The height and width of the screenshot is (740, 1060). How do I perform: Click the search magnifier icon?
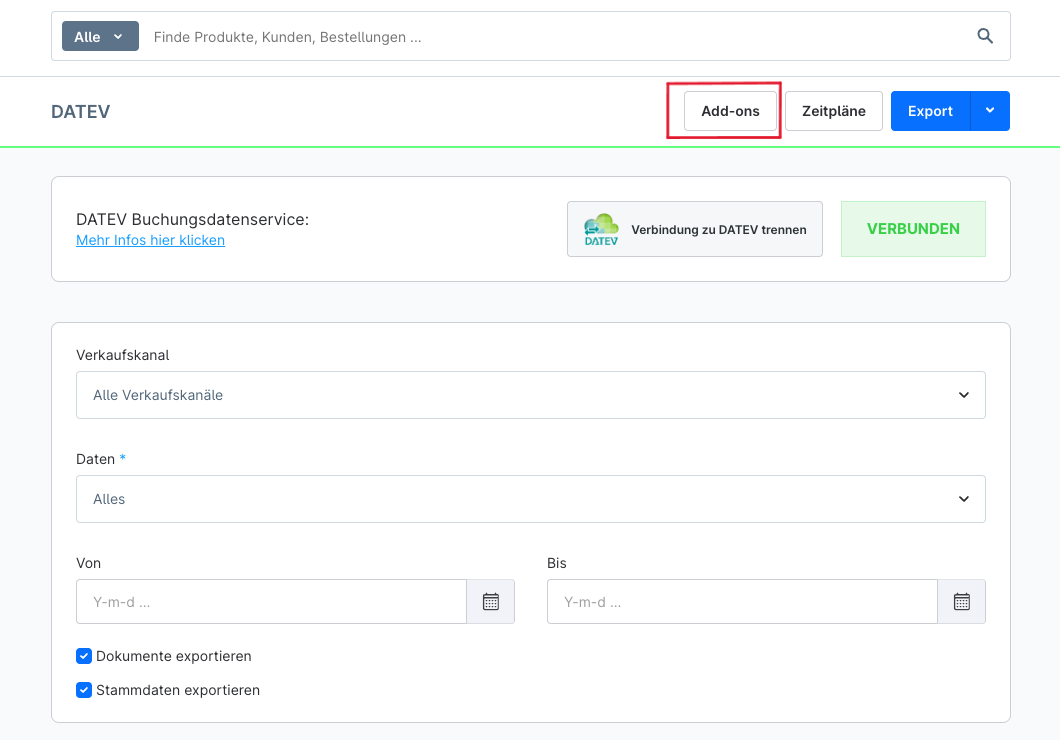985,37
